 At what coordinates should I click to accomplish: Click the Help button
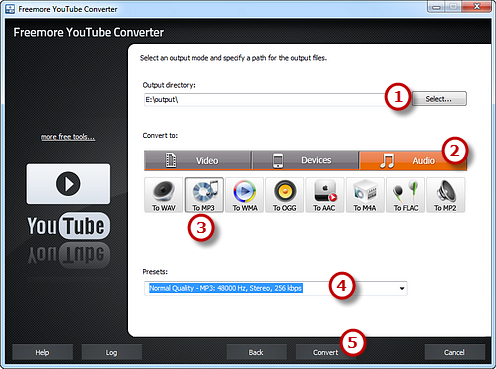[x=42, y=352]
